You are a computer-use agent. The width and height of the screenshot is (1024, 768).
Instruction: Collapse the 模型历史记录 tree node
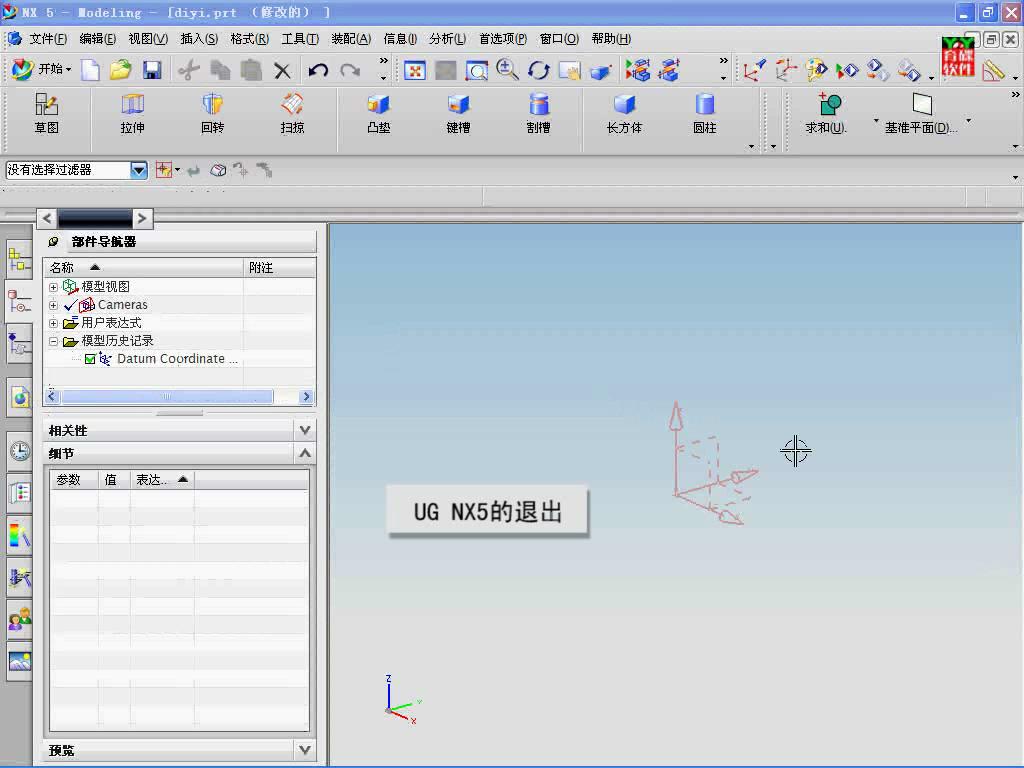[54, 341]
